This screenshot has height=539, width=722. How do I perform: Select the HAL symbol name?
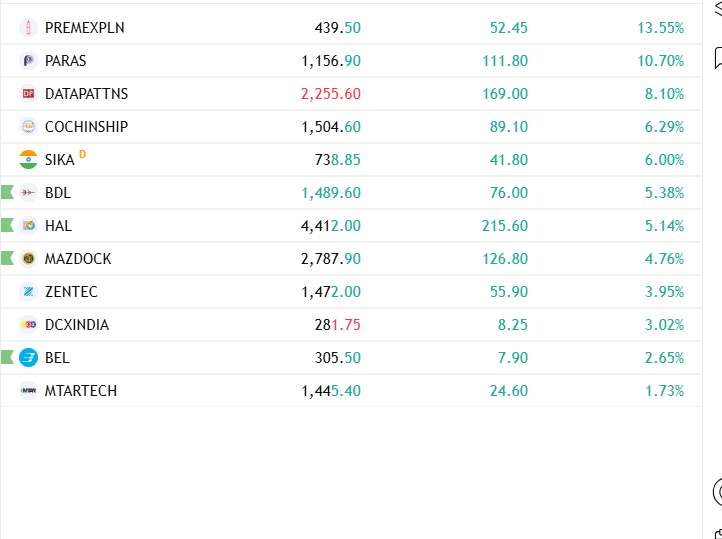58,226
